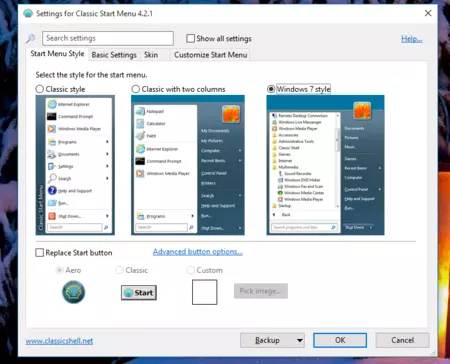Choose Classic with two columns radio option
The width and height of the screenshot is (450, 364).
[136, 89]
